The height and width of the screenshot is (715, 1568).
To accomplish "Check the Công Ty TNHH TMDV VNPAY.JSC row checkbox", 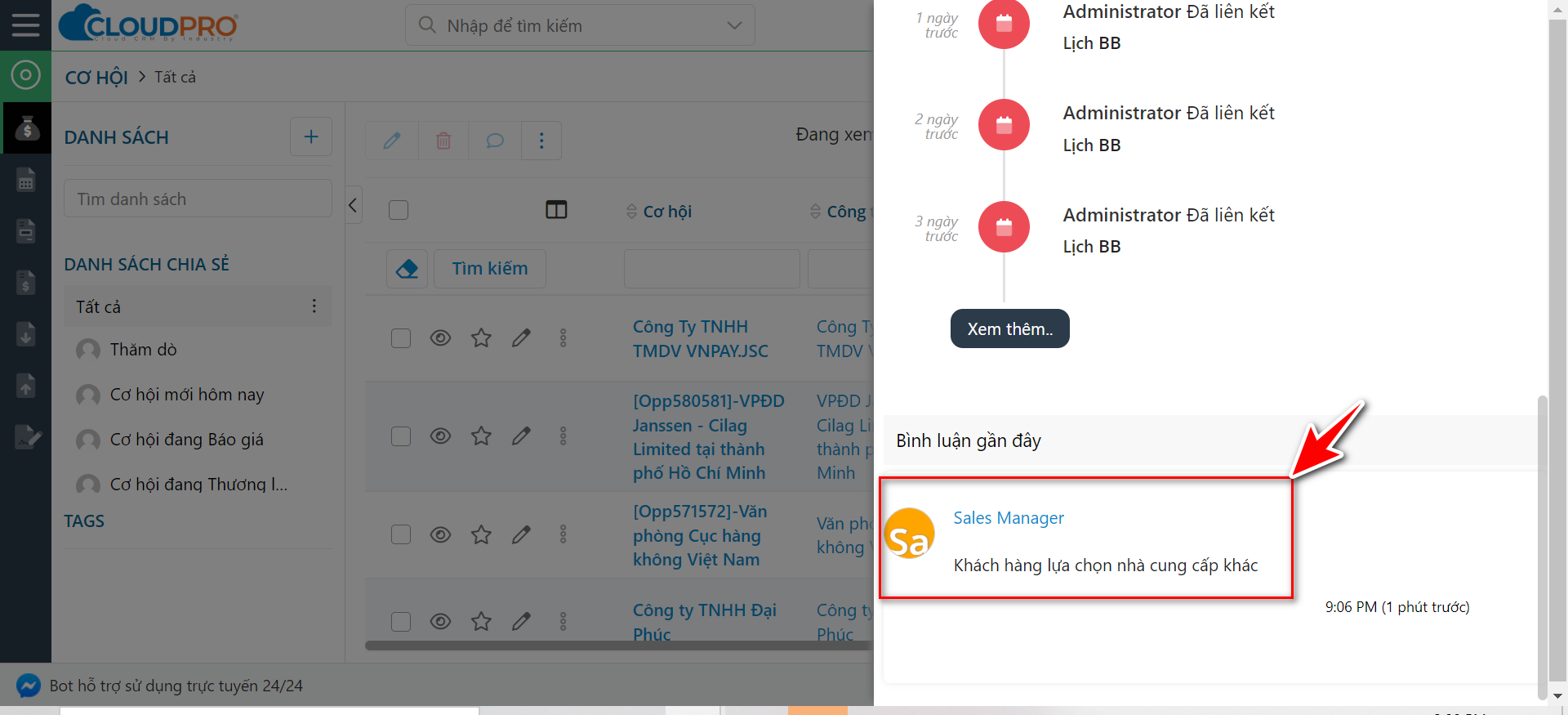I will (x=400, y=337).
